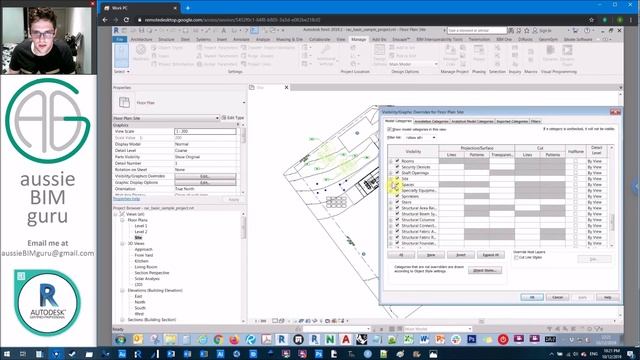Open the Revit application menu R icon
Image resolution: width=640 pixels, height=360 pixels.
click(116, 31)
